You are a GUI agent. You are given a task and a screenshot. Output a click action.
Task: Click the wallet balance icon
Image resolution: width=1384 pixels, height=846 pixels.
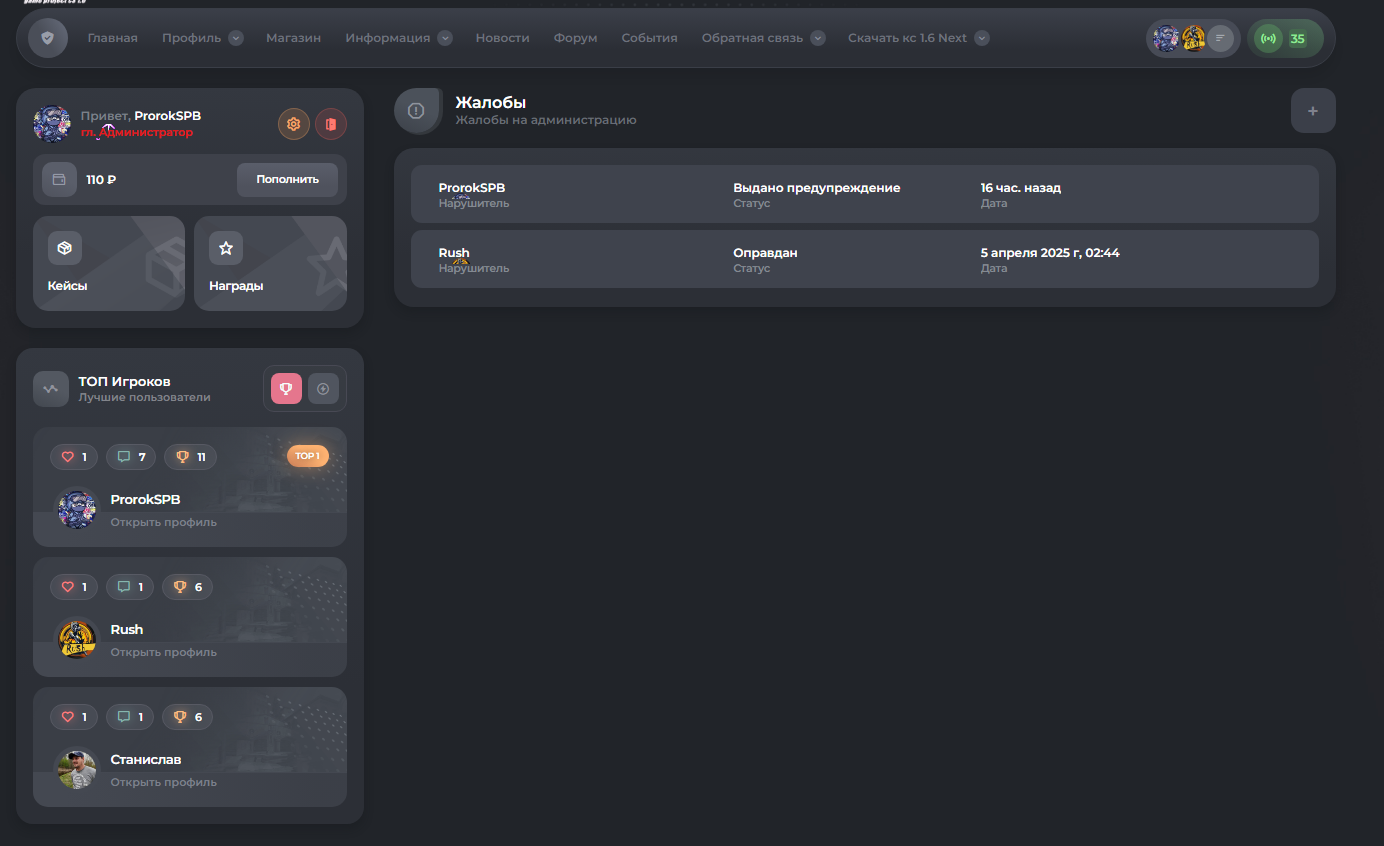click(x=59, y=180)
